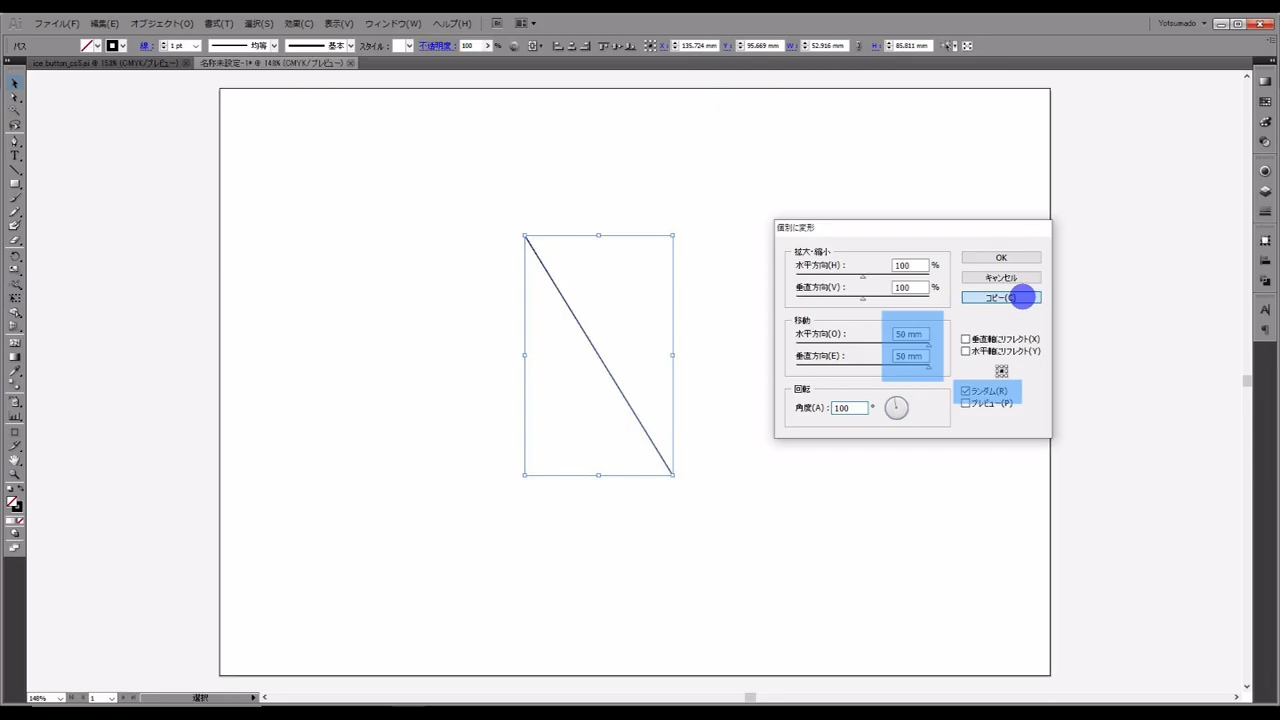Select the Selection tool arrow

click(x=14, y=84)
